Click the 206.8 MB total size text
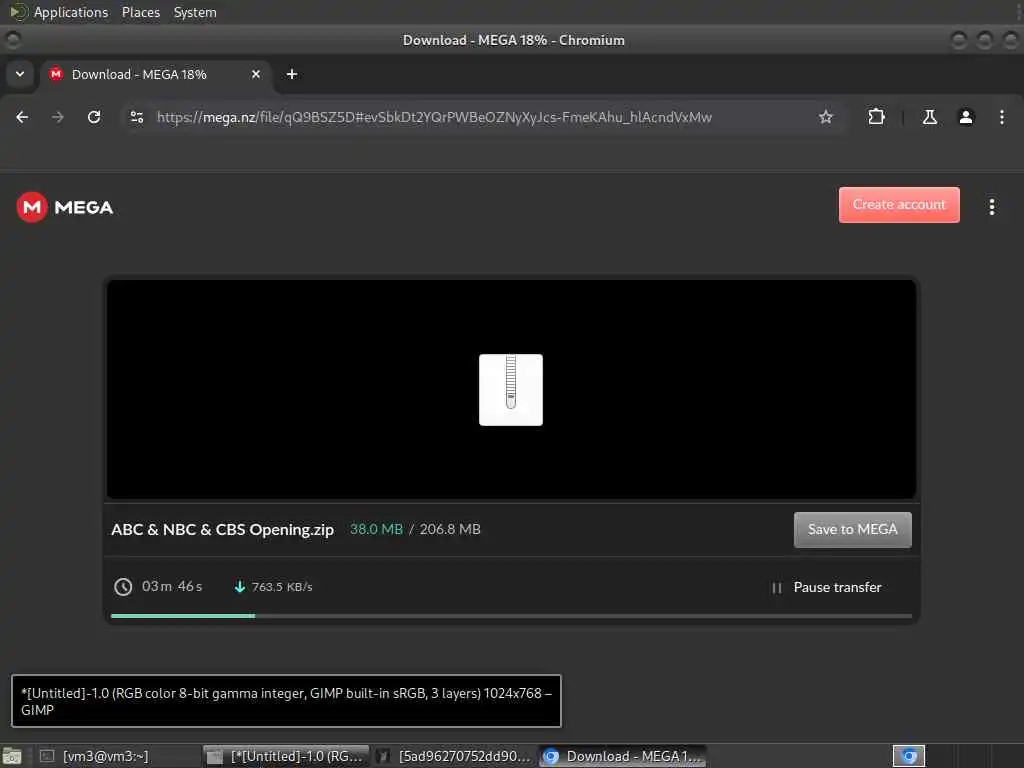Screen dimensions: 1024x768 [x=450, y=530]
